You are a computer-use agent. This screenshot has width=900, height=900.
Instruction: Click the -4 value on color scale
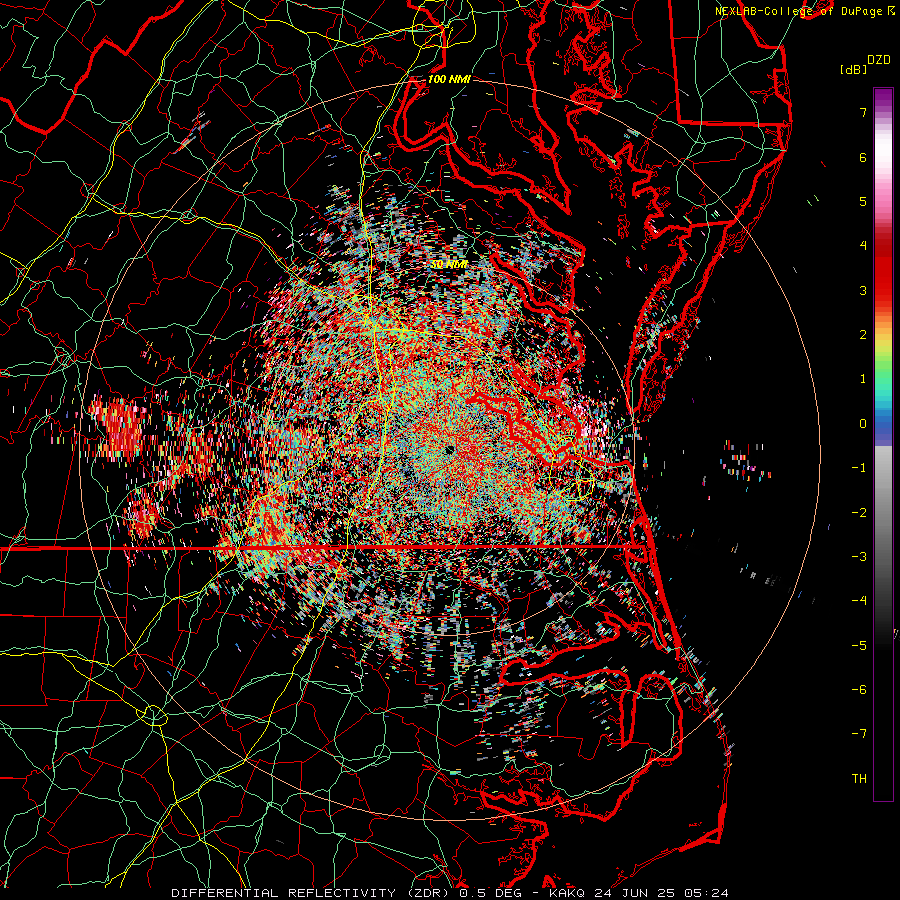click(x=859, y=601)
